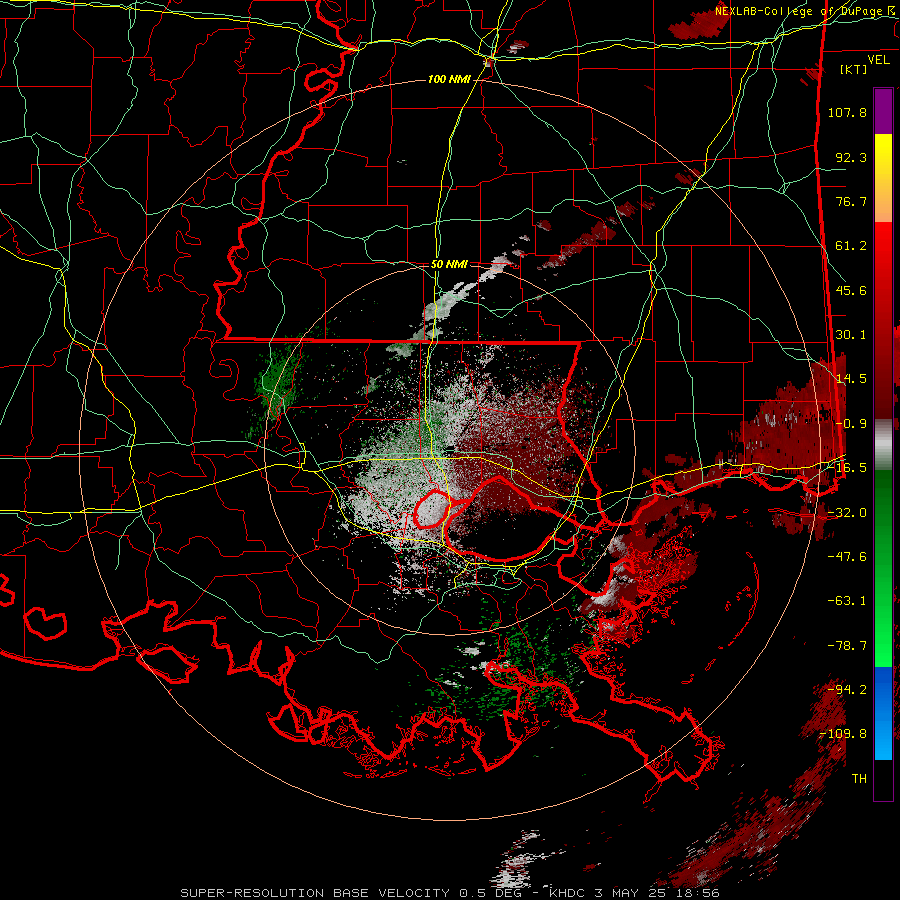Select the -94.2 velocity scale value

(x=847, y=689)
